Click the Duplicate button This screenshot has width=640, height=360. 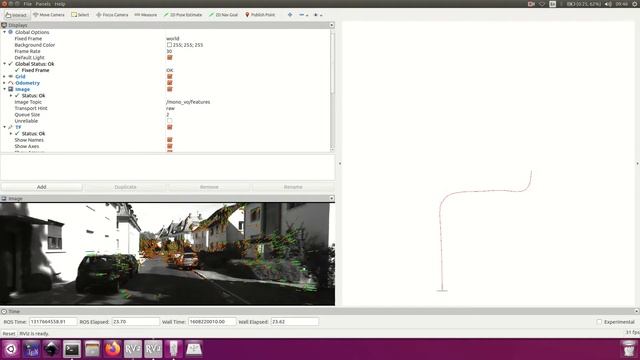click(125, 187)
